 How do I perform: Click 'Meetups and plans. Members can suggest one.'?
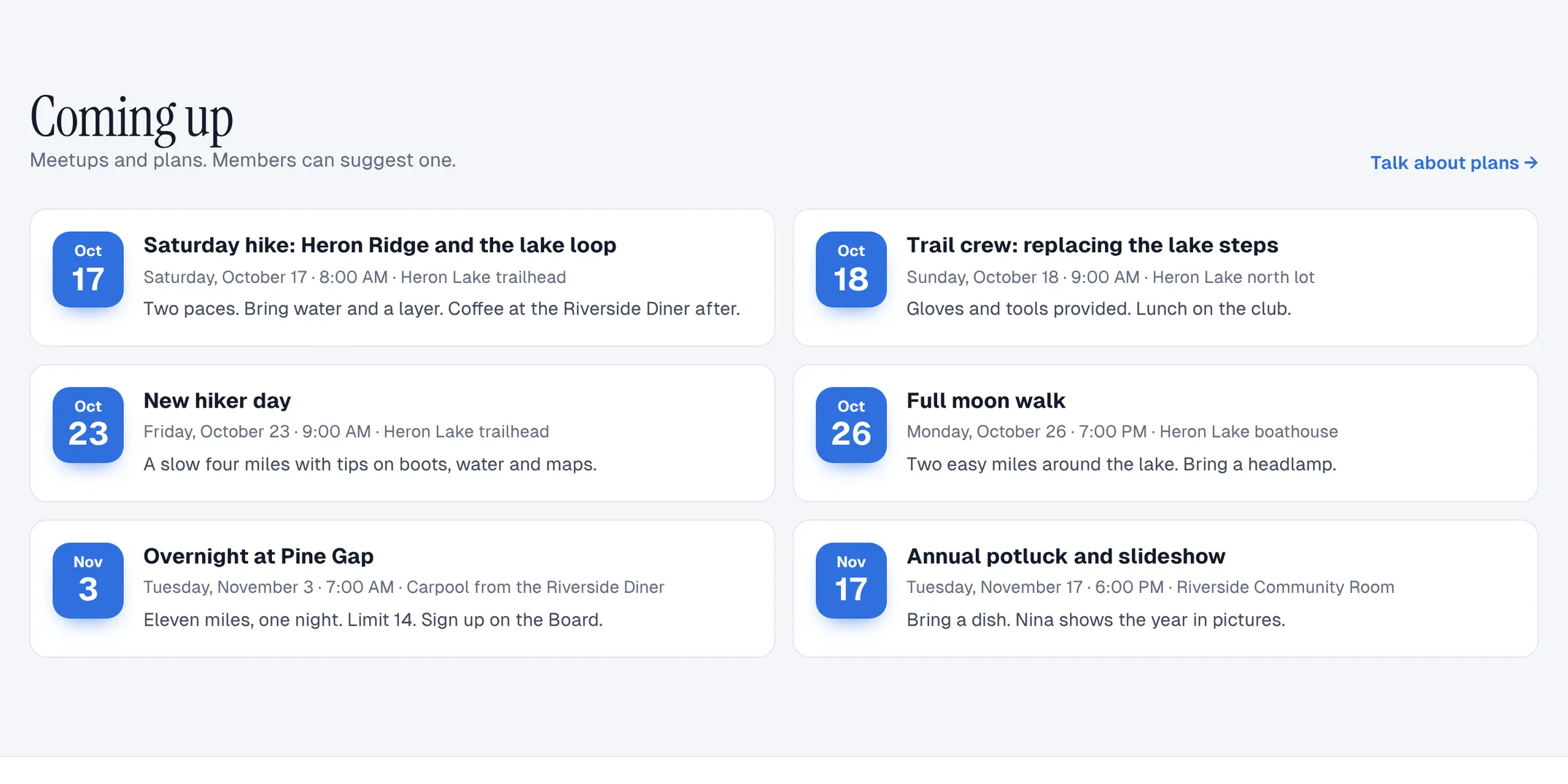[243, 160]
